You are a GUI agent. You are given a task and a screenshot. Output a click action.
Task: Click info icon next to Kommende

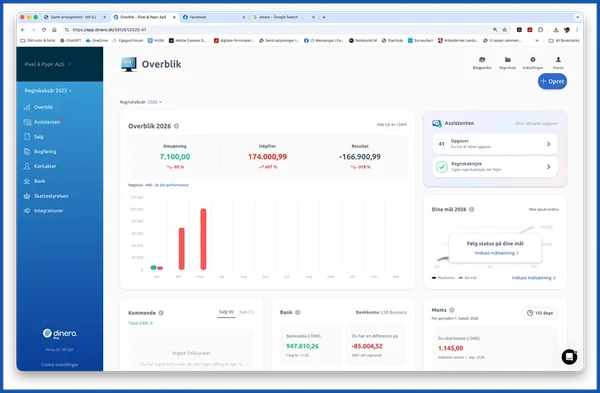tap(161, 313)
